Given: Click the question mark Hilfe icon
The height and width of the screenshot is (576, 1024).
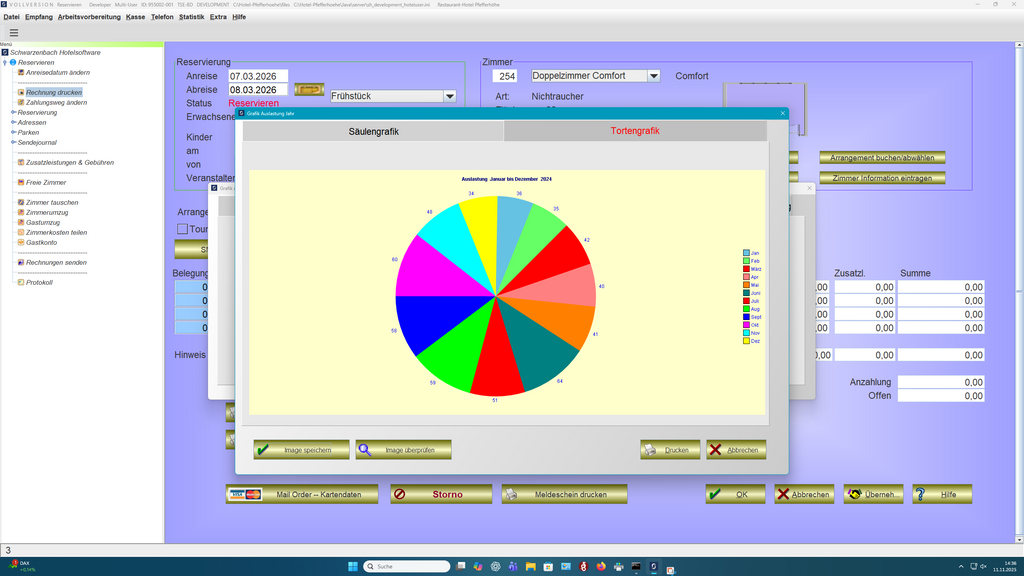Looking at the screenshot, I should click(921, 493).
